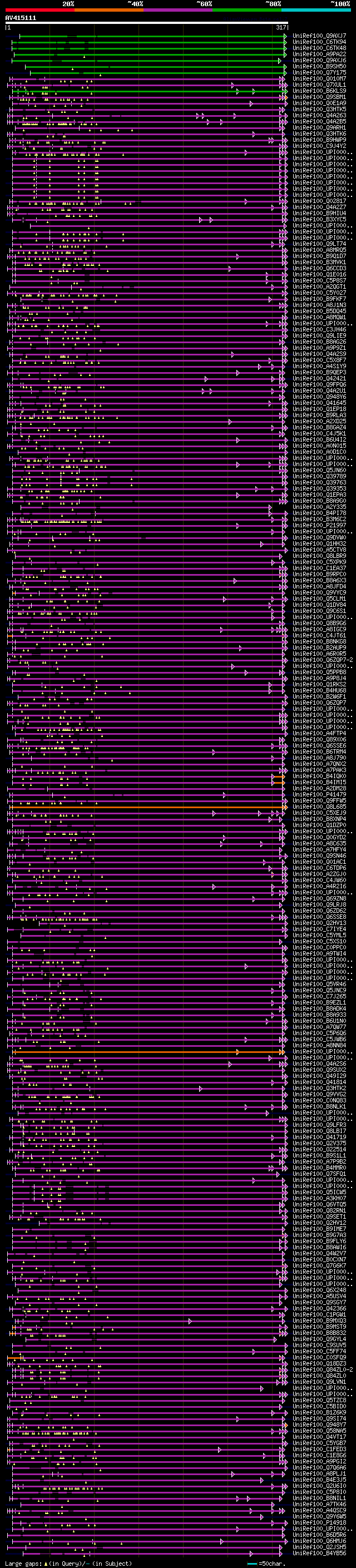
Task: Select the UniRef100_Q9SBM1 entry
Action: (x=319, y=97)
